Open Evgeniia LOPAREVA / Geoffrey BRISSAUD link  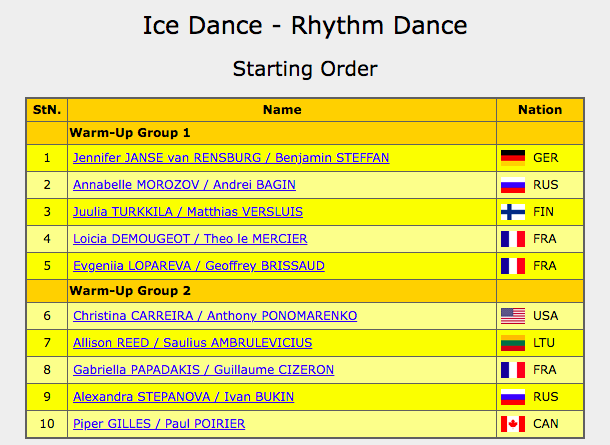[199, 266]
